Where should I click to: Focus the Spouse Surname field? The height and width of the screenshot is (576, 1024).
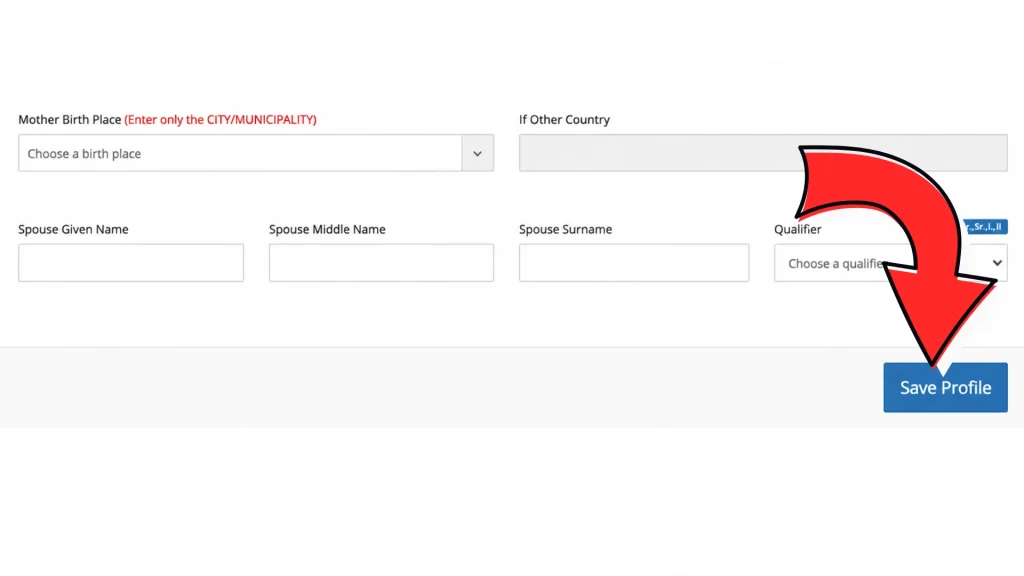tap(633, 263)
